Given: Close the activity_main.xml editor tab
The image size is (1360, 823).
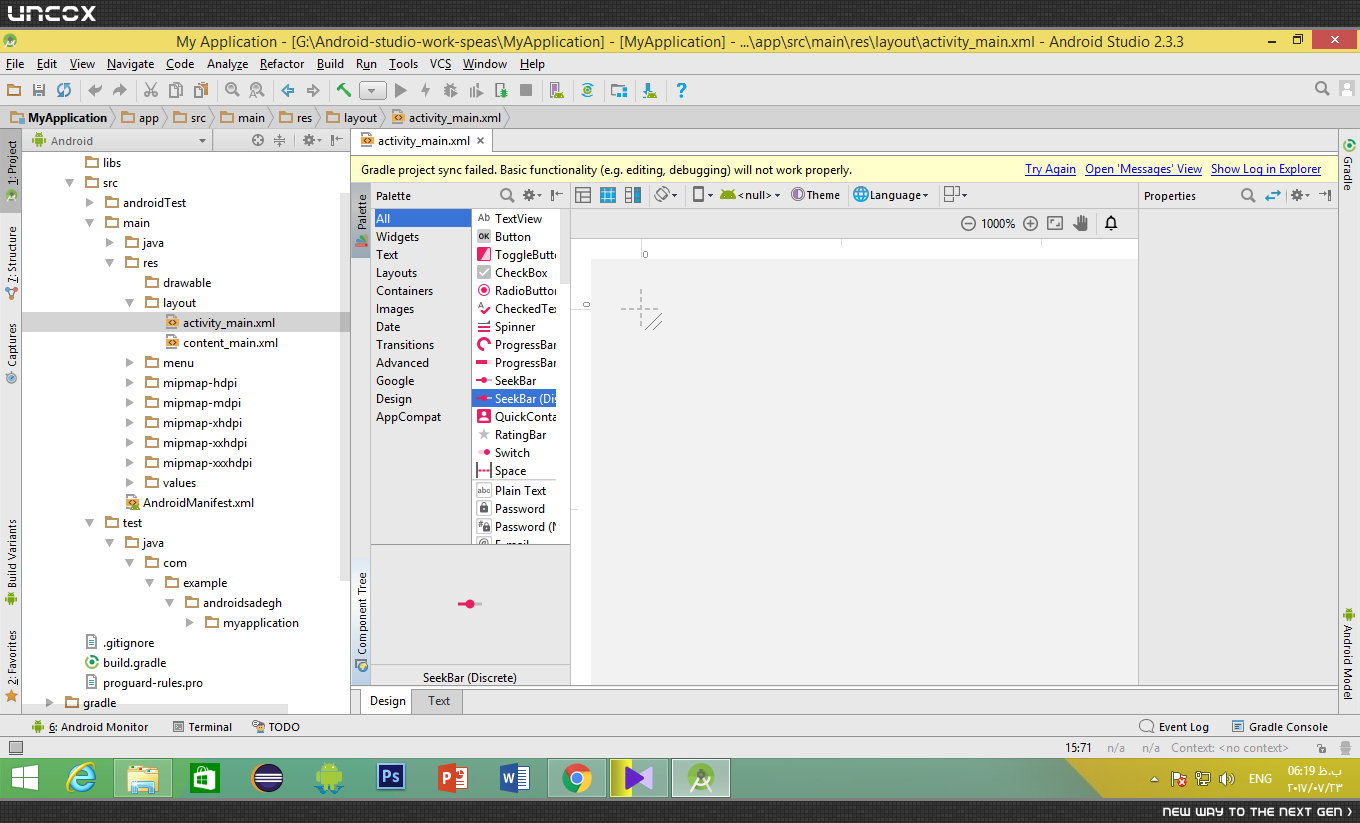Looking at the screenshot, I should pyautogui.click(x=481, y=141).
